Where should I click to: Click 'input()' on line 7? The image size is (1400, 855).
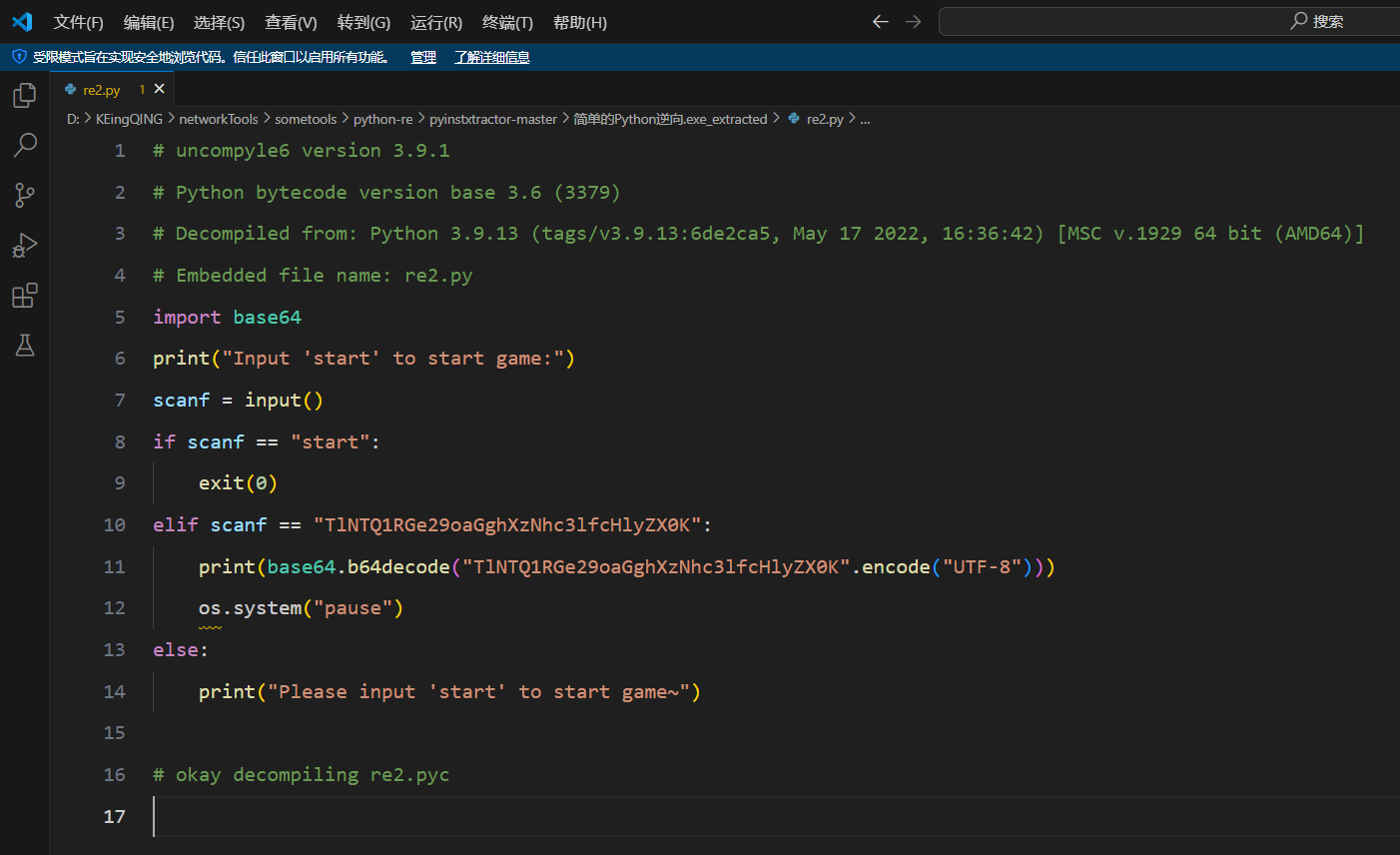coord(285,400)
